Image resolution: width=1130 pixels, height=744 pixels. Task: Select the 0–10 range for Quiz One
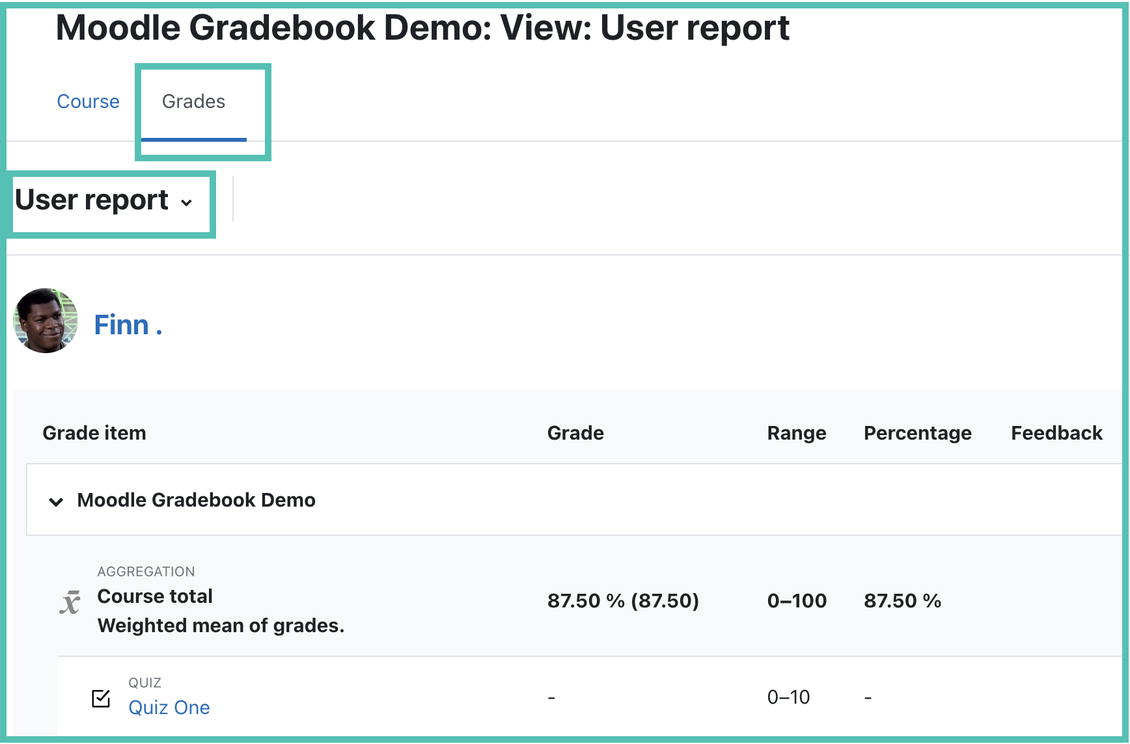coord(788,698)
